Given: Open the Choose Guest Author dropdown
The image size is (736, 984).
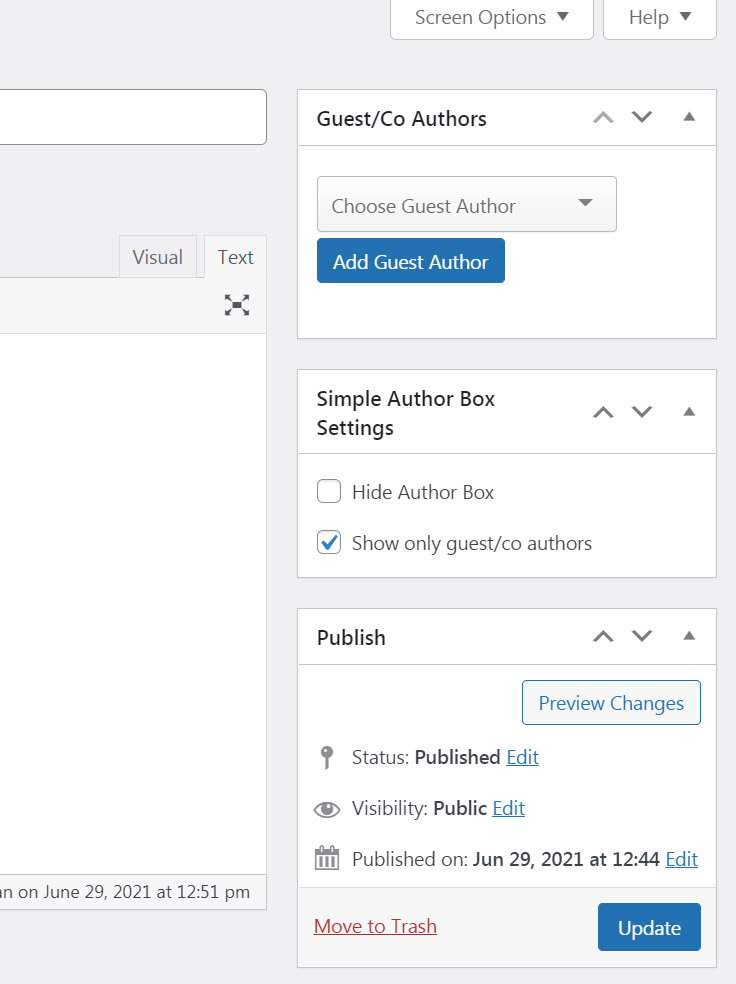Looking at the screenshot, I should click(466, 204).
